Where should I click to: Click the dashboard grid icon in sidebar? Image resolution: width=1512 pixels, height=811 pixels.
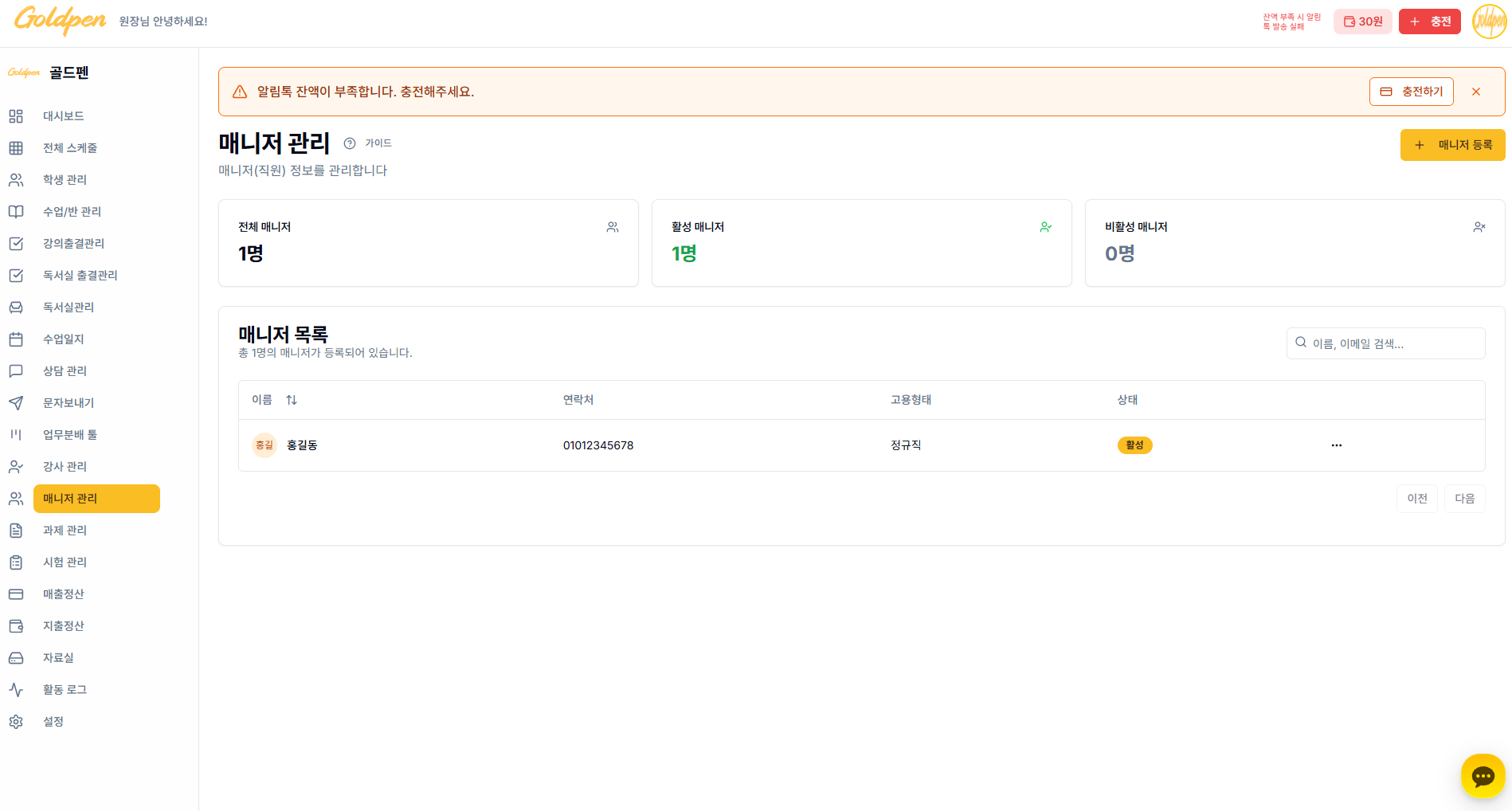[16, 116]
